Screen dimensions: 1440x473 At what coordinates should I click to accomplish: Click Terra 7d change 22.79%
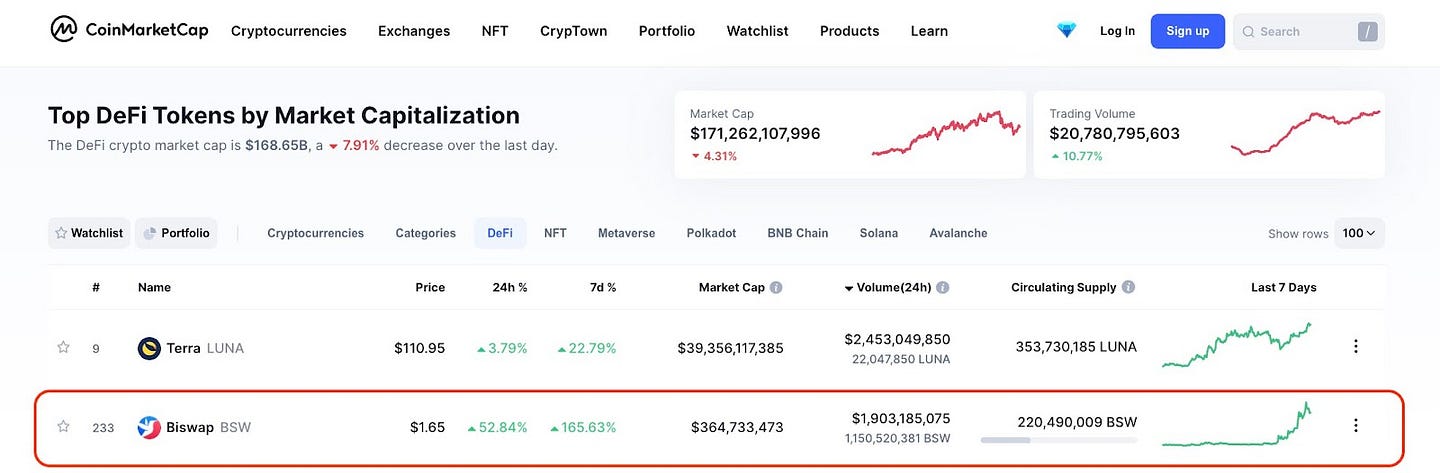[587, 348]
